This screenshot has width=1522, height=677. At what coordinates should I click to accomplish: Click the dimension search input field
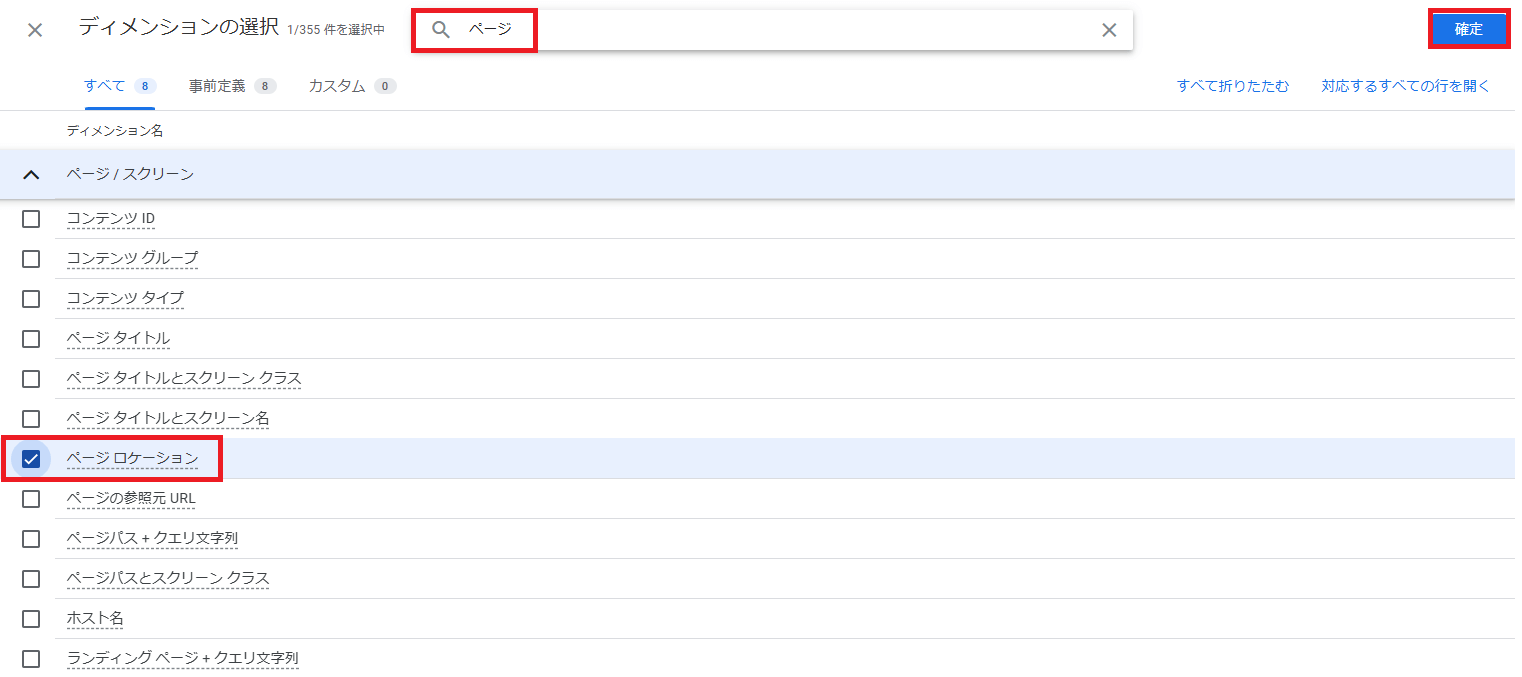click(x=800, y=30)
